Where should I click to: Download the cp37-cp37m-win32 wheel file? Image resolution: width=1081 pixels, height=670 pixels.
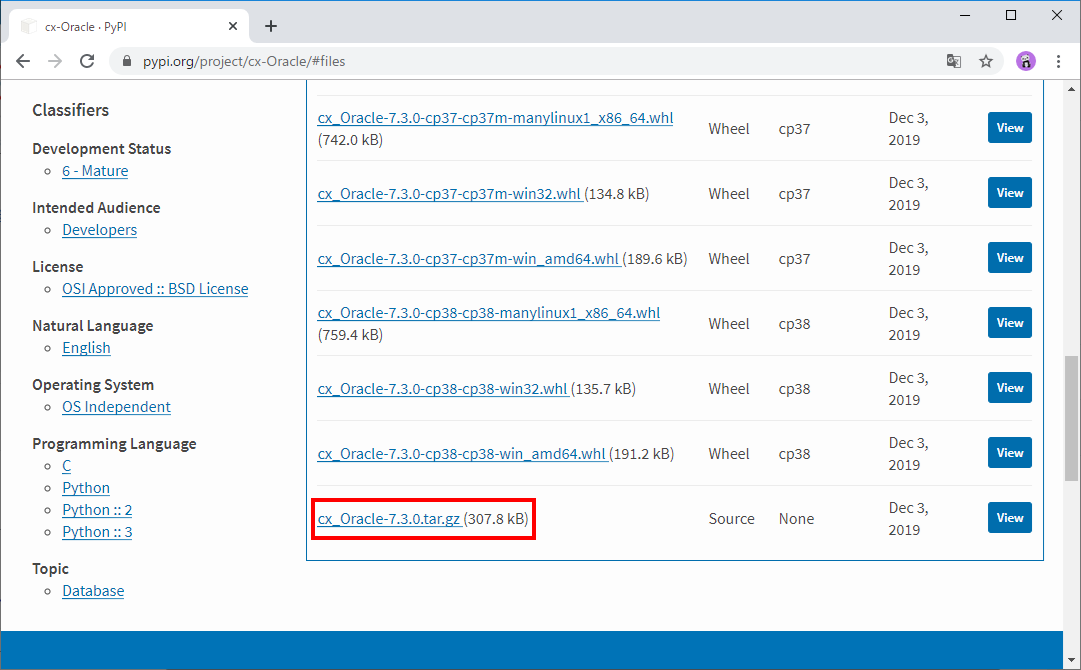(x=449, y=194)
